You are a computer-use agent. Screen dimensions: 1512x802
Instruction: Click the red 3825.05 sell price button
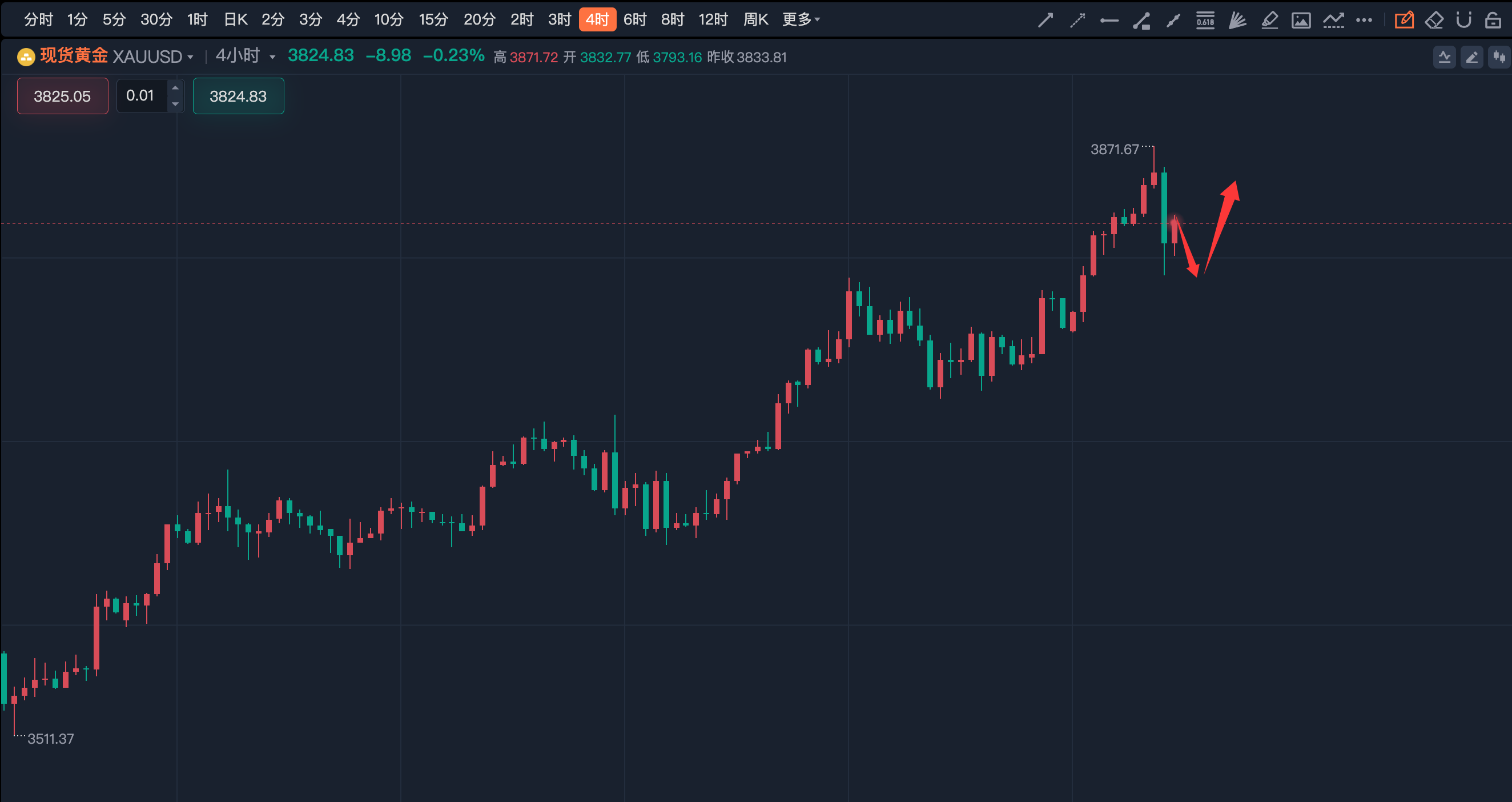coord(62,96)
